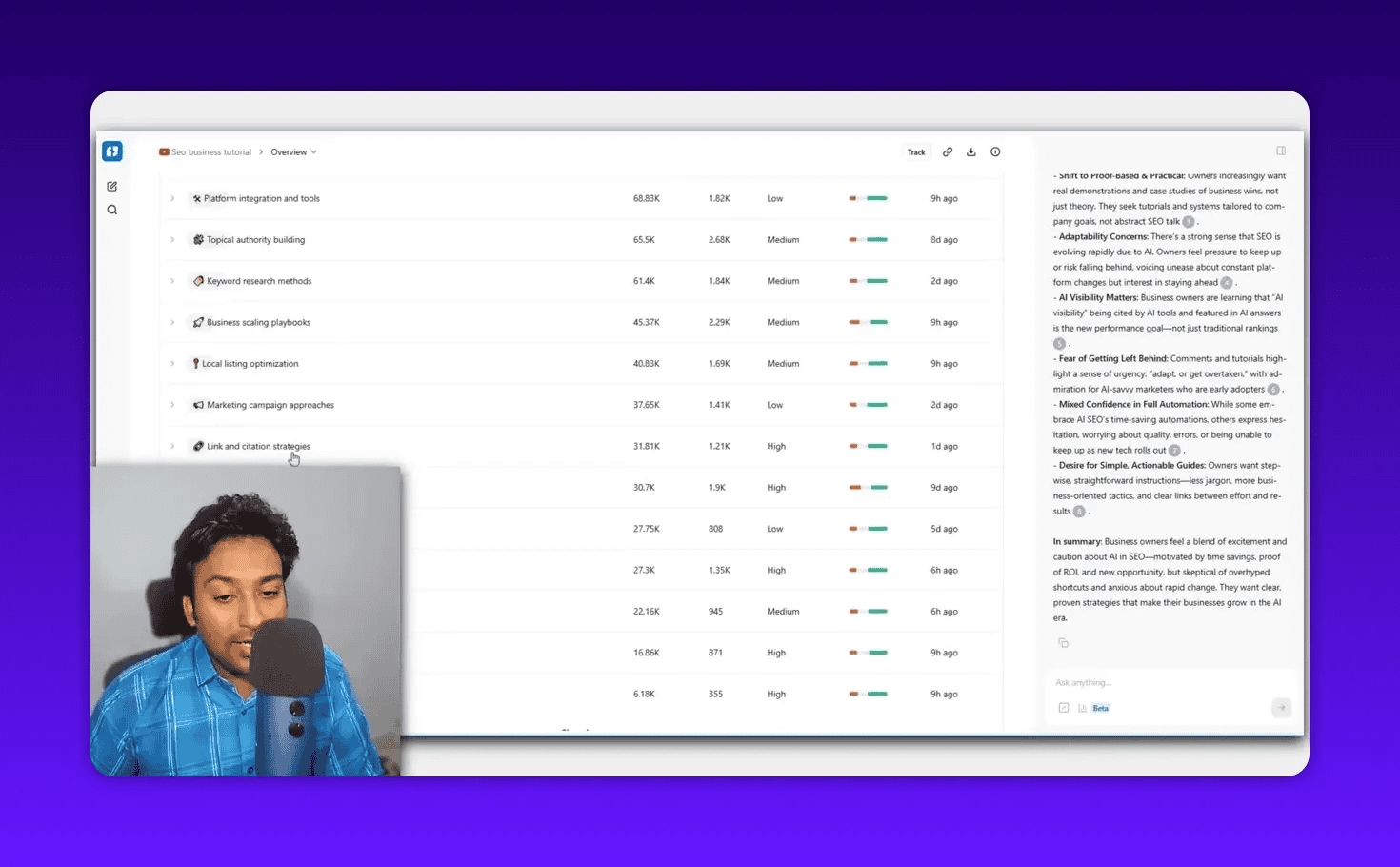1400x867 pixels.
Task: Go to Seo business tutorial breadcrumb
Action: click(210, 152)
